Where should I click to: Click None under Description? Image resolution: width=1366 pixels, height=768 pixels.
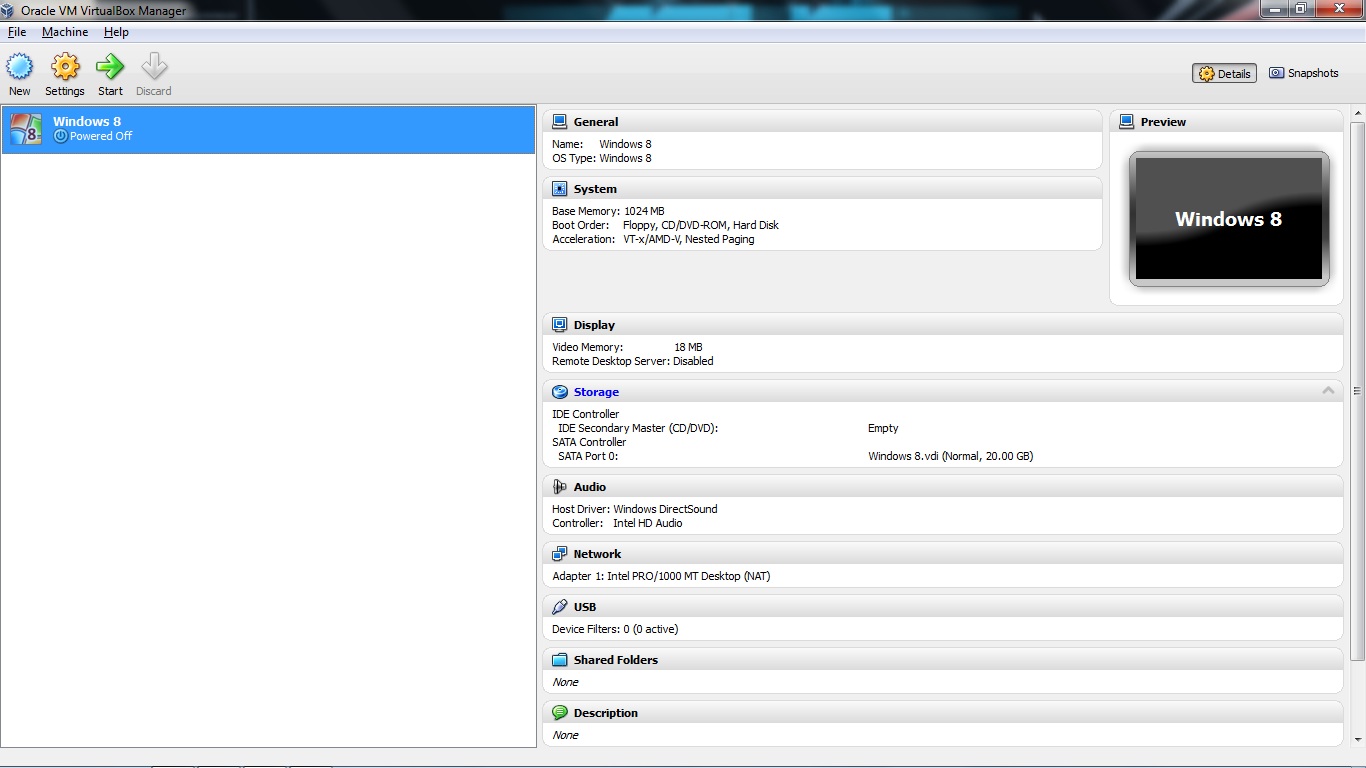pyautogui.click(x=565, y=735)
